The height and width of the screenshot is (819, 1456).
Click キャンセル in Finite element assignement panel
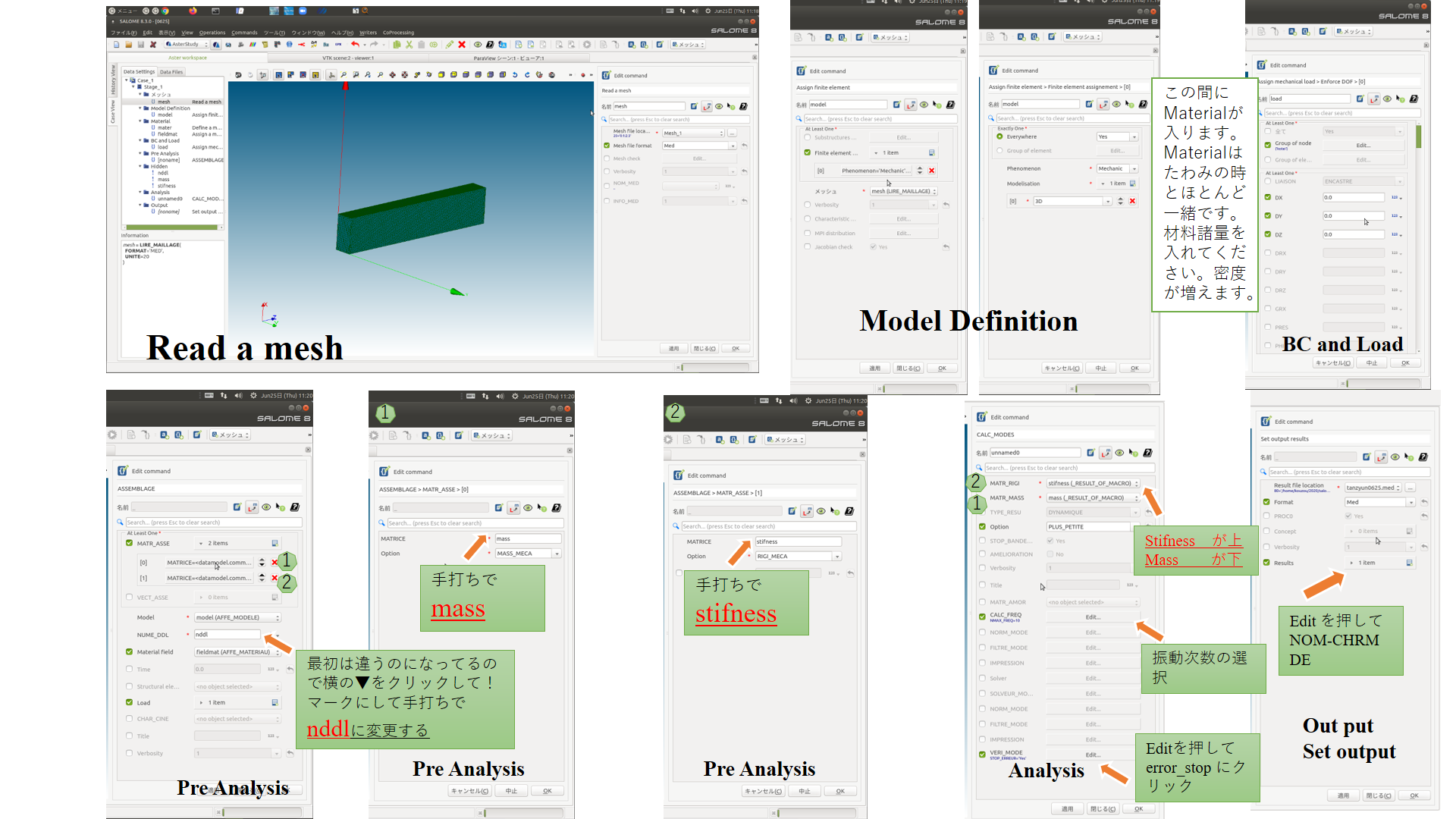pyautogui.click(x=1062, y=369)
